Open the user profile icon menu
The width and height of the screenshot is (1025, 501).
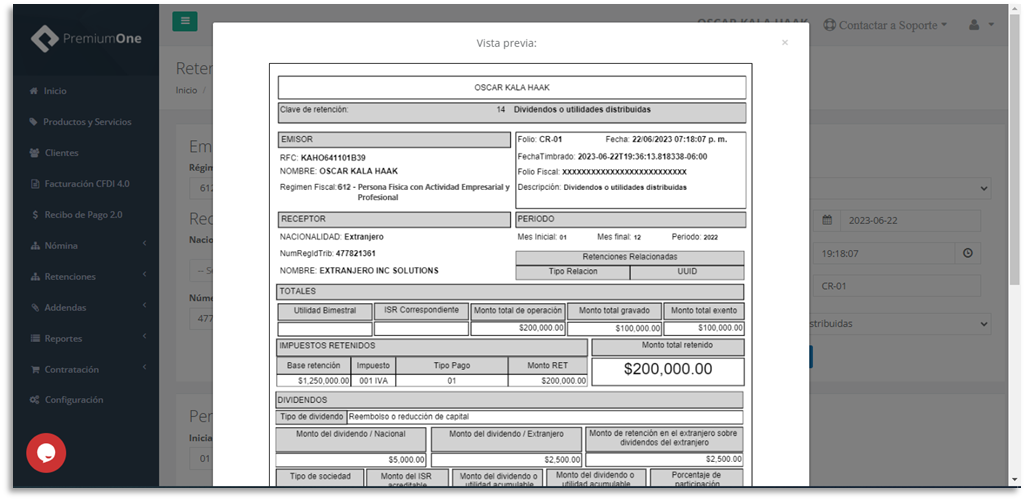pyautogui.click(x=976, y=25)
